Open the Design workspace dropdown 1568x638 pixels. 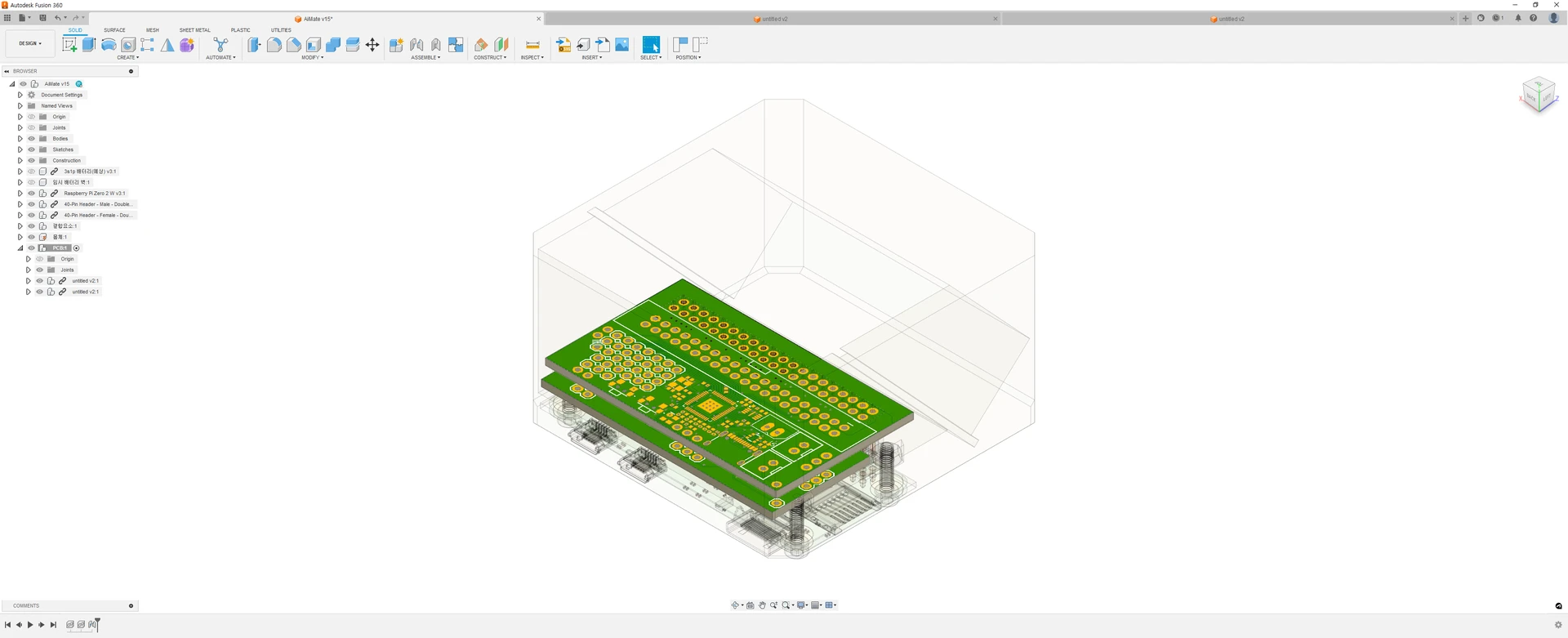pyautogui.click(x=30, y=43)
